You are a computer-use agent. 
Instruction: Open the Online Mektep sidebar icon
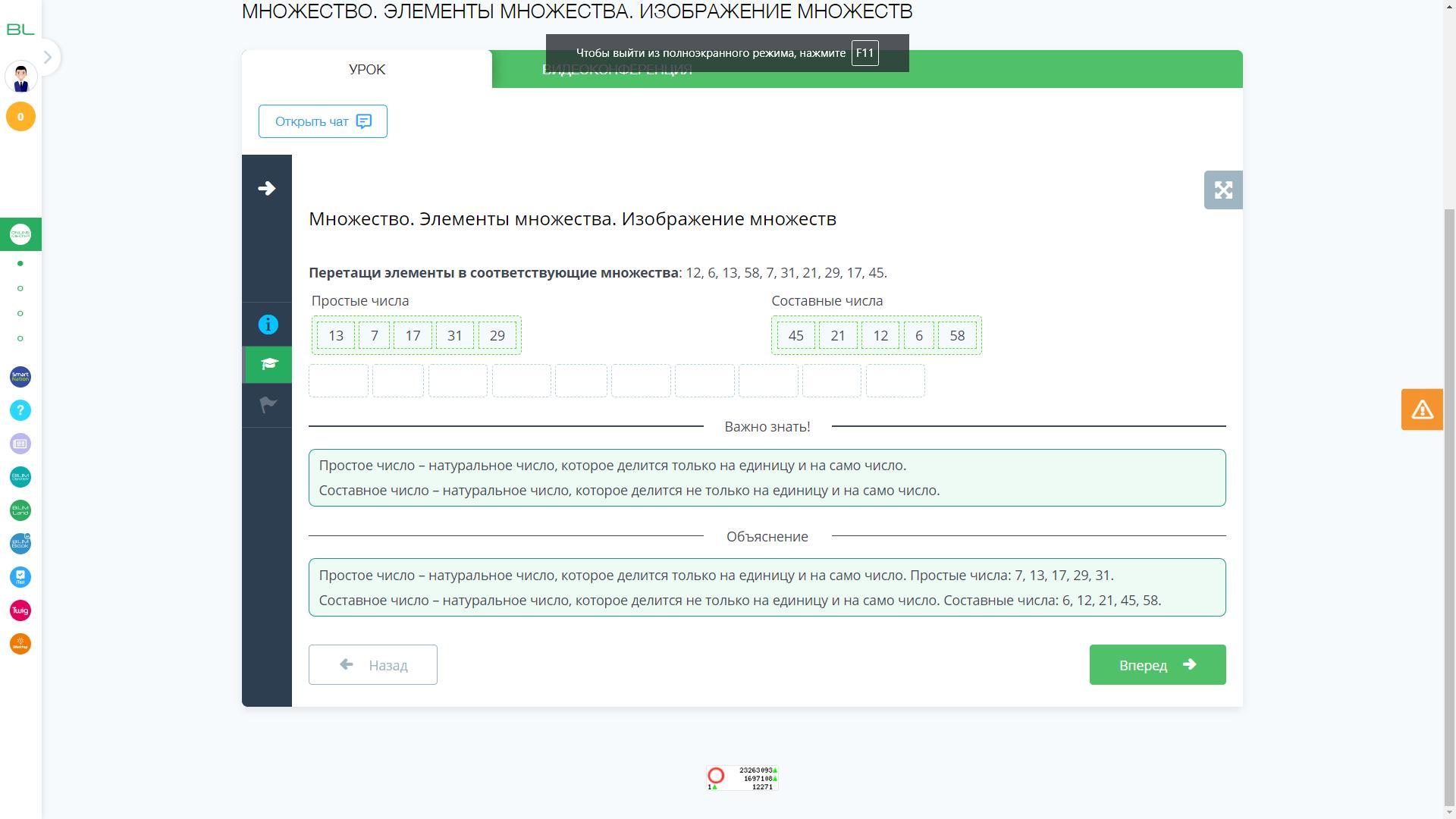pos(20,234)
